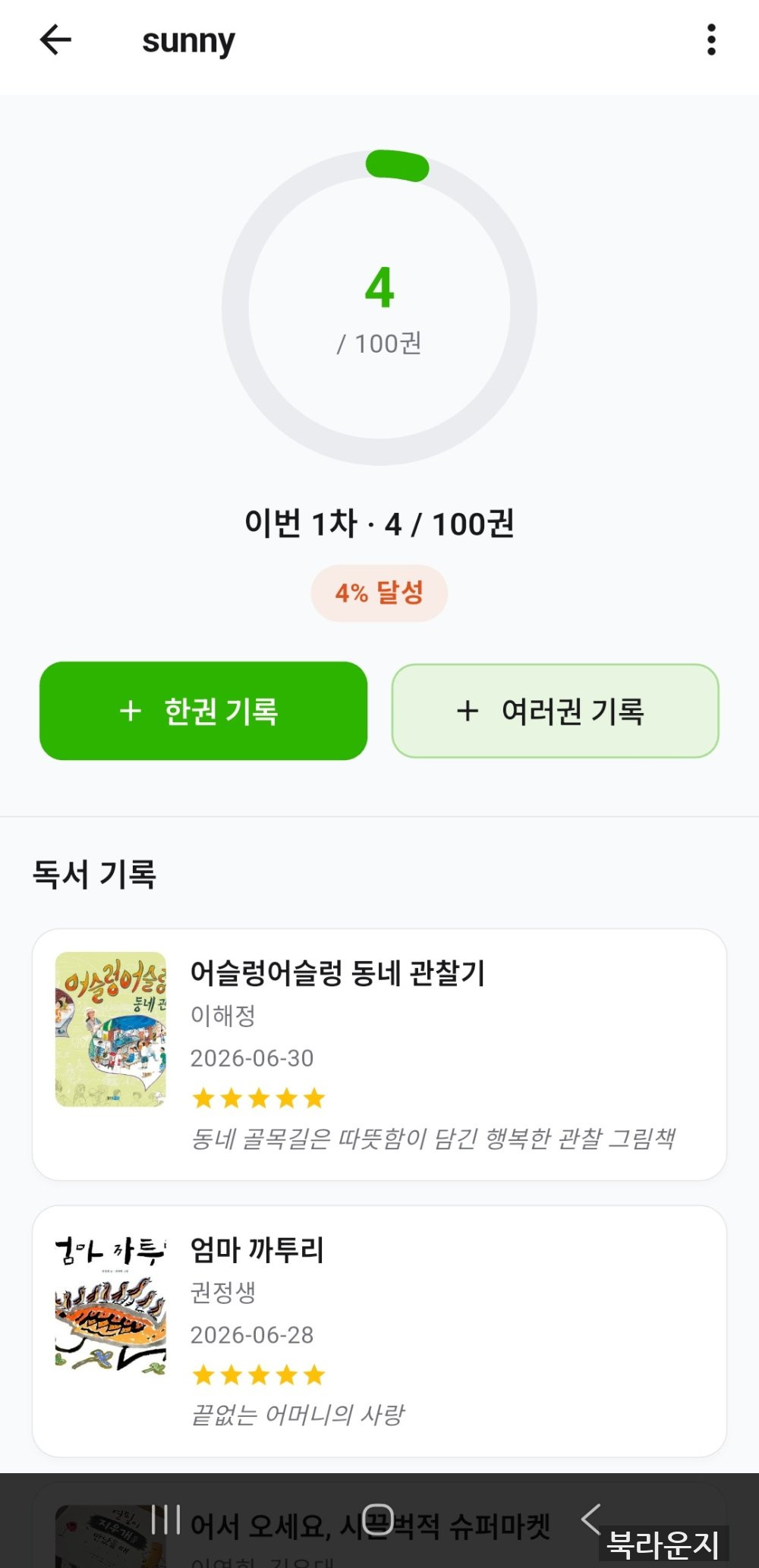
Task: Click the sunny page title
Action: click(x=188, y=42)
